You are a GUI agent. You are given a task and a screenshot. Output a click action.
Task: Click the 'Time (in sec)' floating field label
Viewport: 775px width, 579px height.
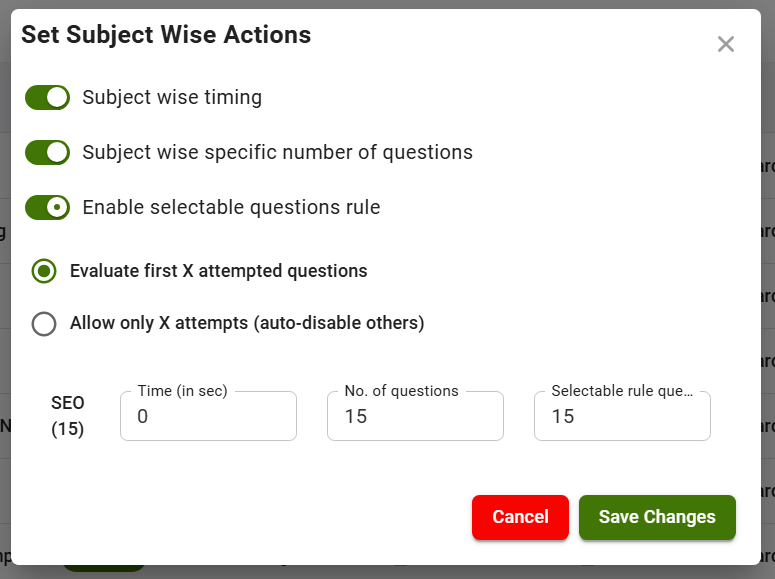point(182,391)
